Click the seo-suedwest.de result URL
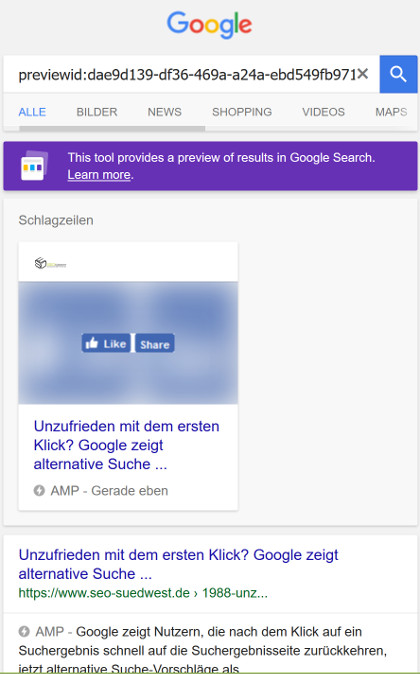420x674 pixels. tap(143, 593)
